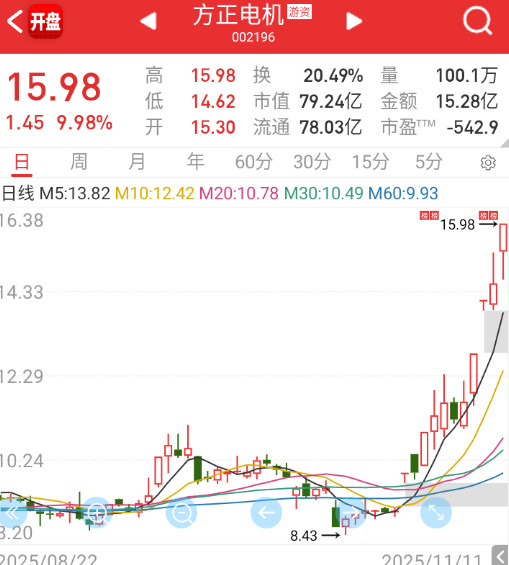Switch to previous stock with left triangle
The height and width of the screenshot is (565, 509).
click(148, 21)
